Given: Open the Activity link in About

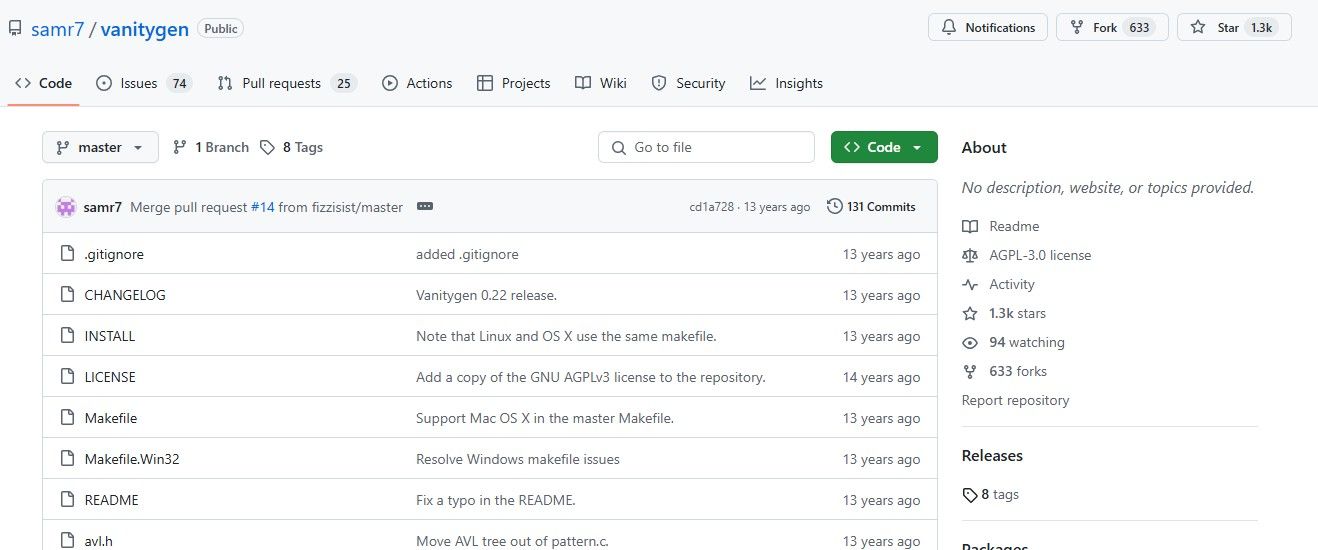Looking at the screenshot, I should coord(998,284).
